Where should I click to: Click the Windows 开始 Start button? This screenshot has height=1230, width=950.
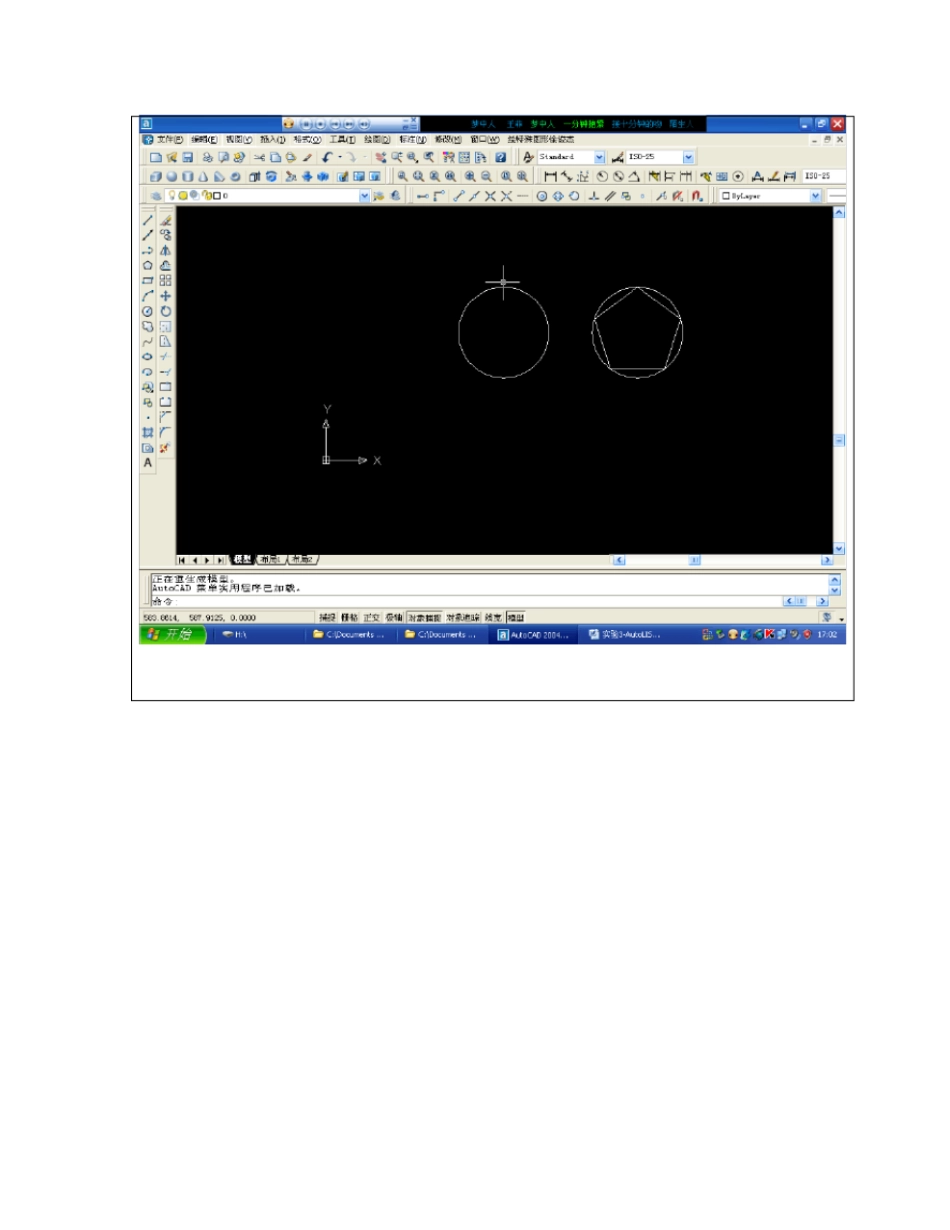point(172,634)
